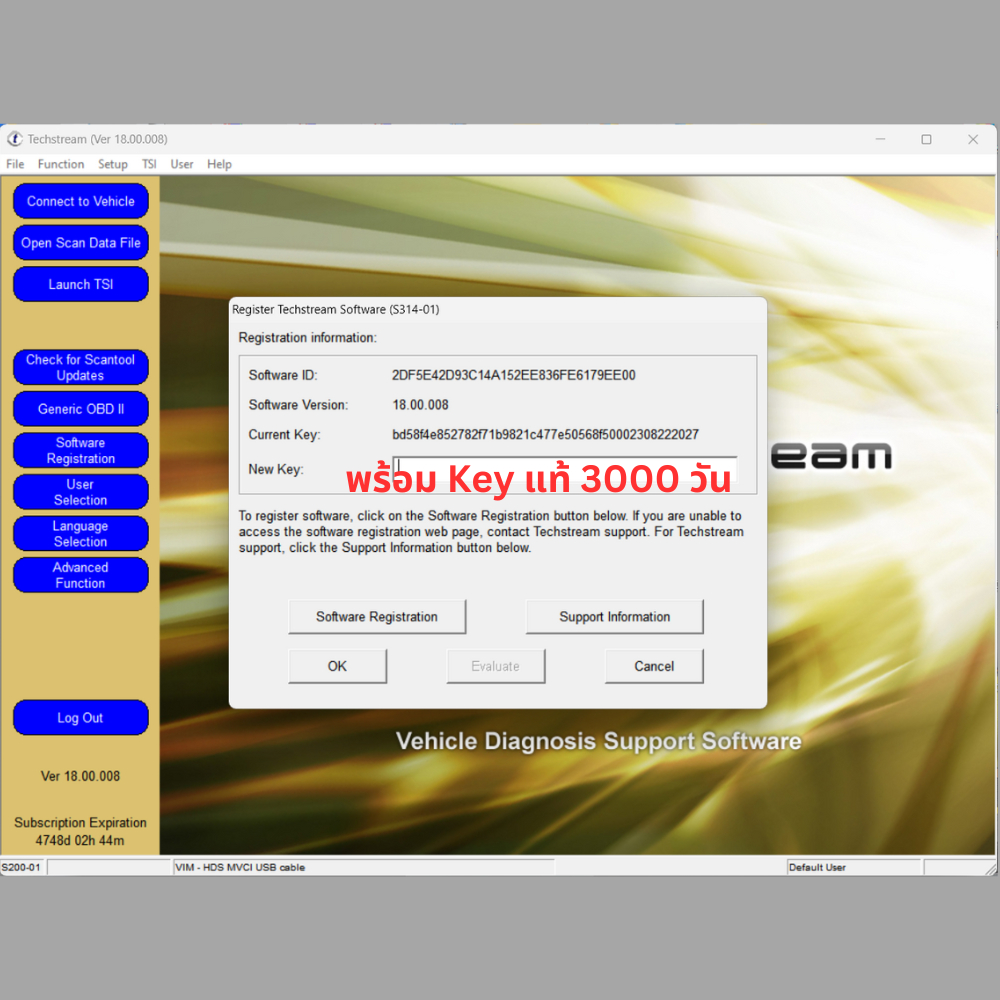The height and width of the screenshot is (1000, 1000).
Task: Open the Function menu
Action: coord(61,164)
